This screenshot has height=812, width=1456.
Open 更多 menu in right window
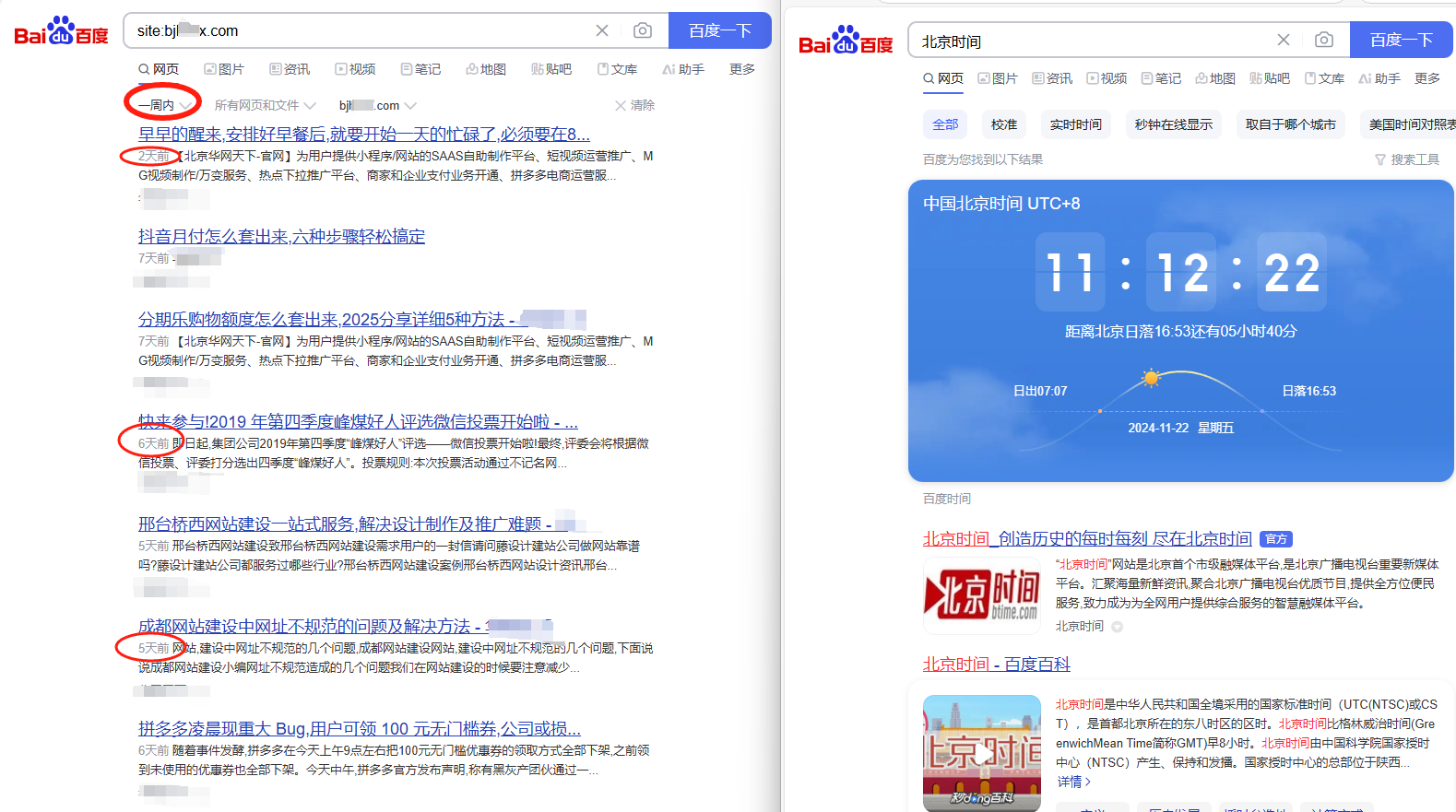[x=1427, y=78]
